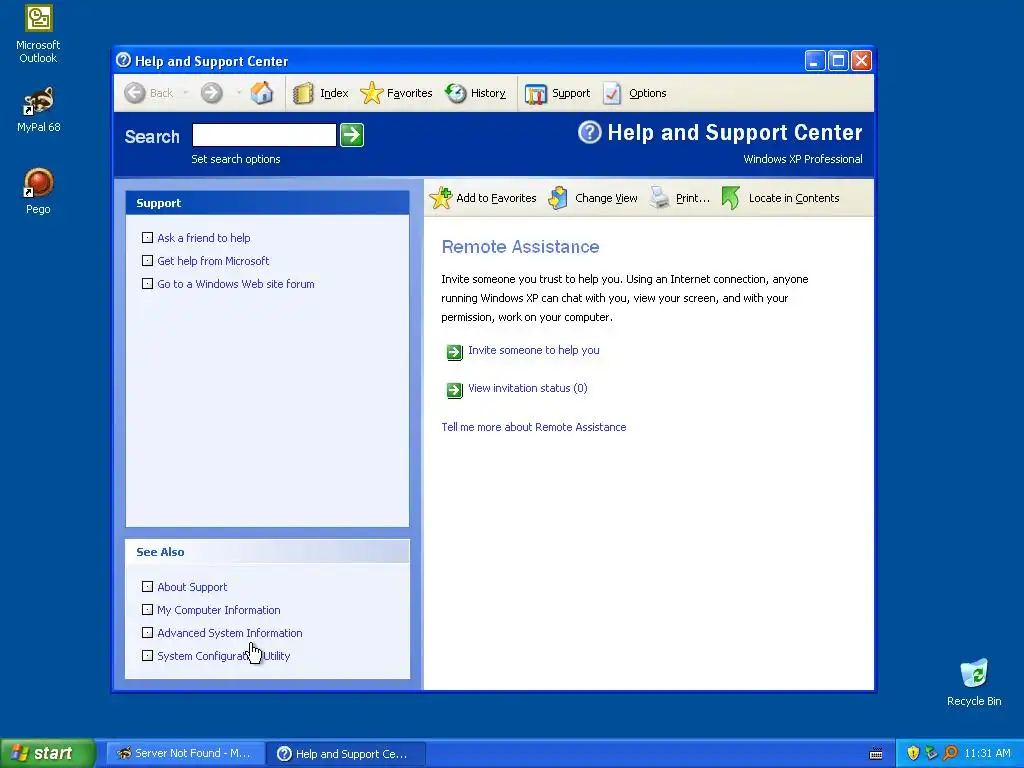
Task: Open Tell me more about Remote Assistance
Action: pos(534,427)
